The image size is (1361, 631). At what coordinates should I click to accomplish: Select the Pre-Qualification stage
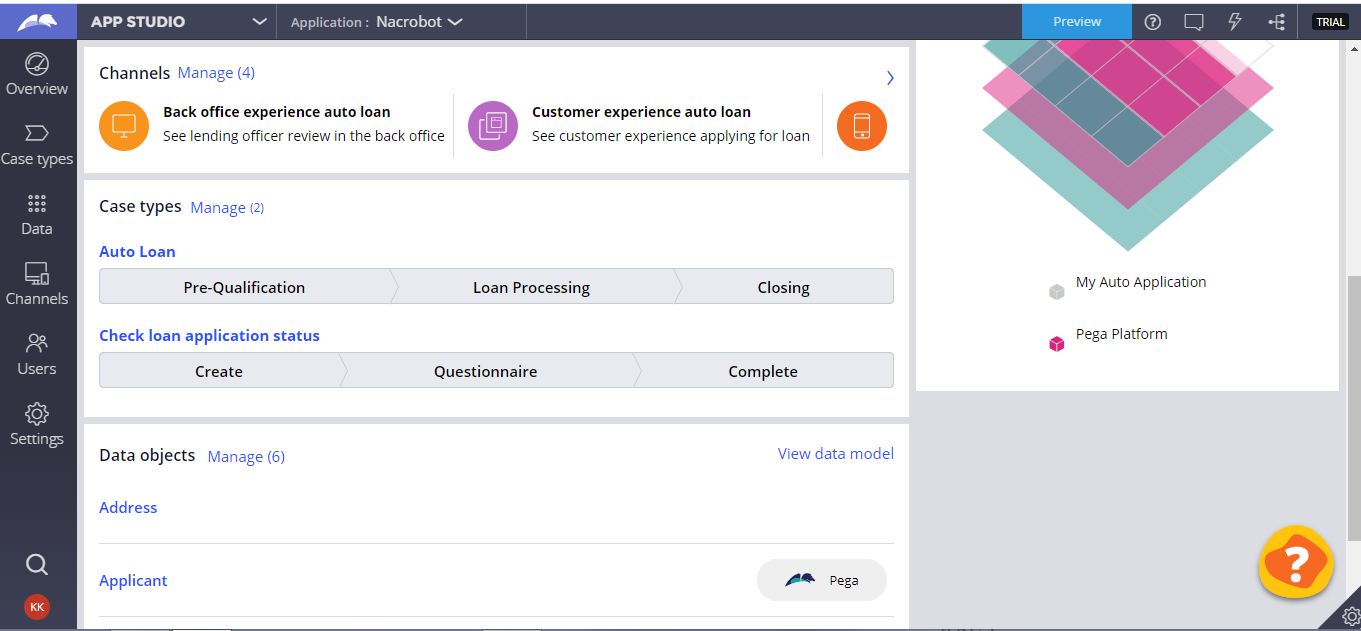point(244,287)
